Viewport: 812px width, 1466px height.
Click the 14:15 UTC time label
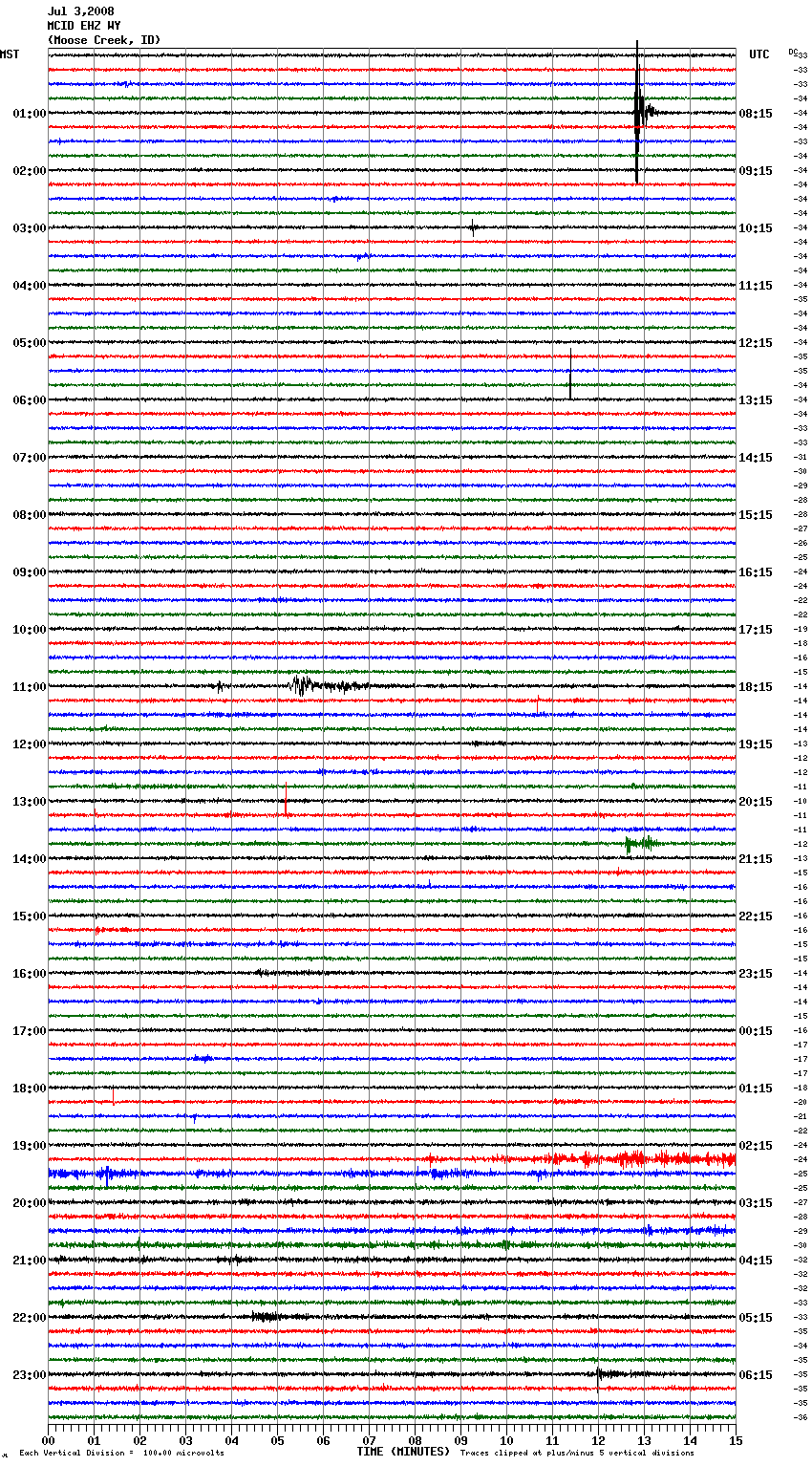pos(756,458)
